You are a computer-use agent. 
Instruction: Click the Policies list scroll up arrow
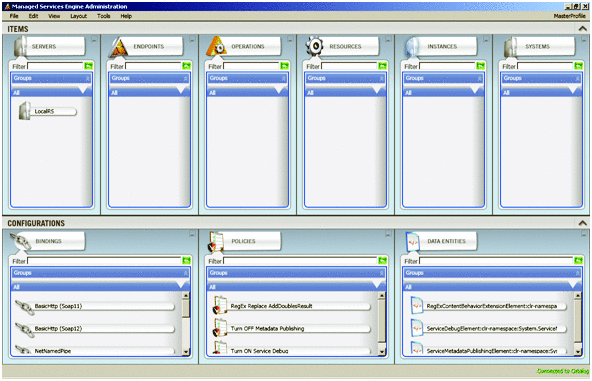tap(382, 296)
